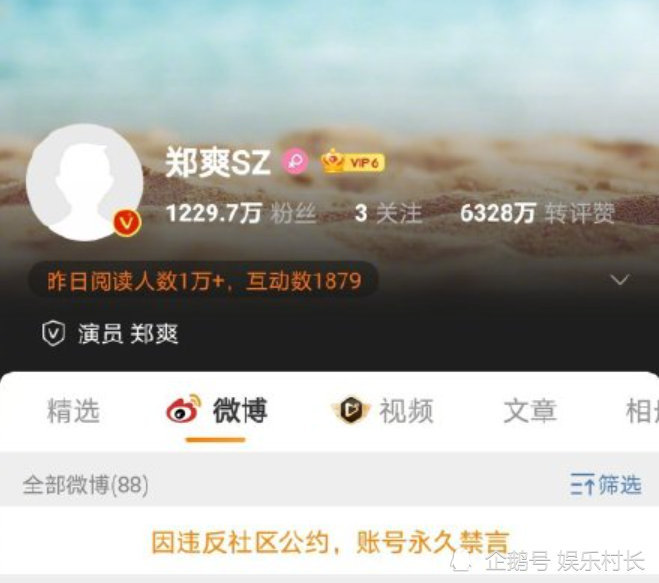Expand the profile info chevron
The height and width of the screenshot is (583, 659).
(x=620, y=280)
